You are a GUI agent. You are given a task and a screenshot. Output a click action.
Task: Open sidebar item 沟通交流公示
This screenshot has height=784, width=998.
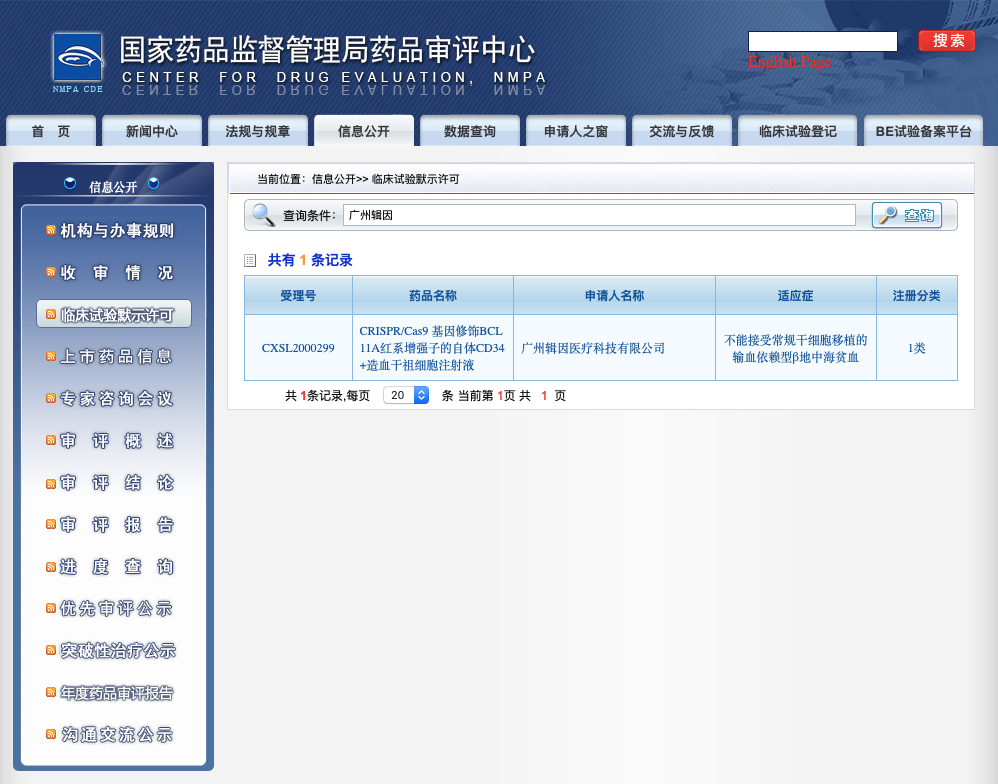117,734
